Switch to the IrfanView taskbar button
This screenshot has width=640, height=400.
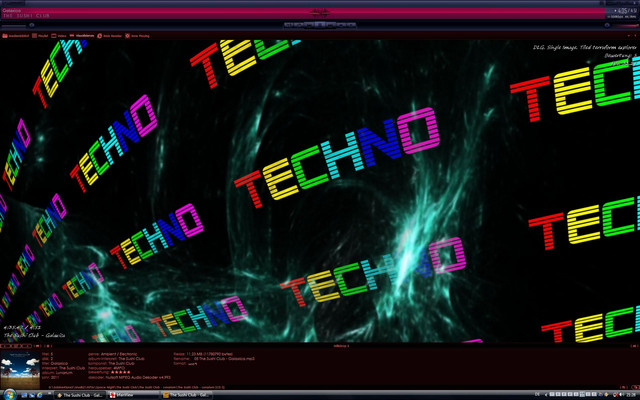(x=133, y=395)
